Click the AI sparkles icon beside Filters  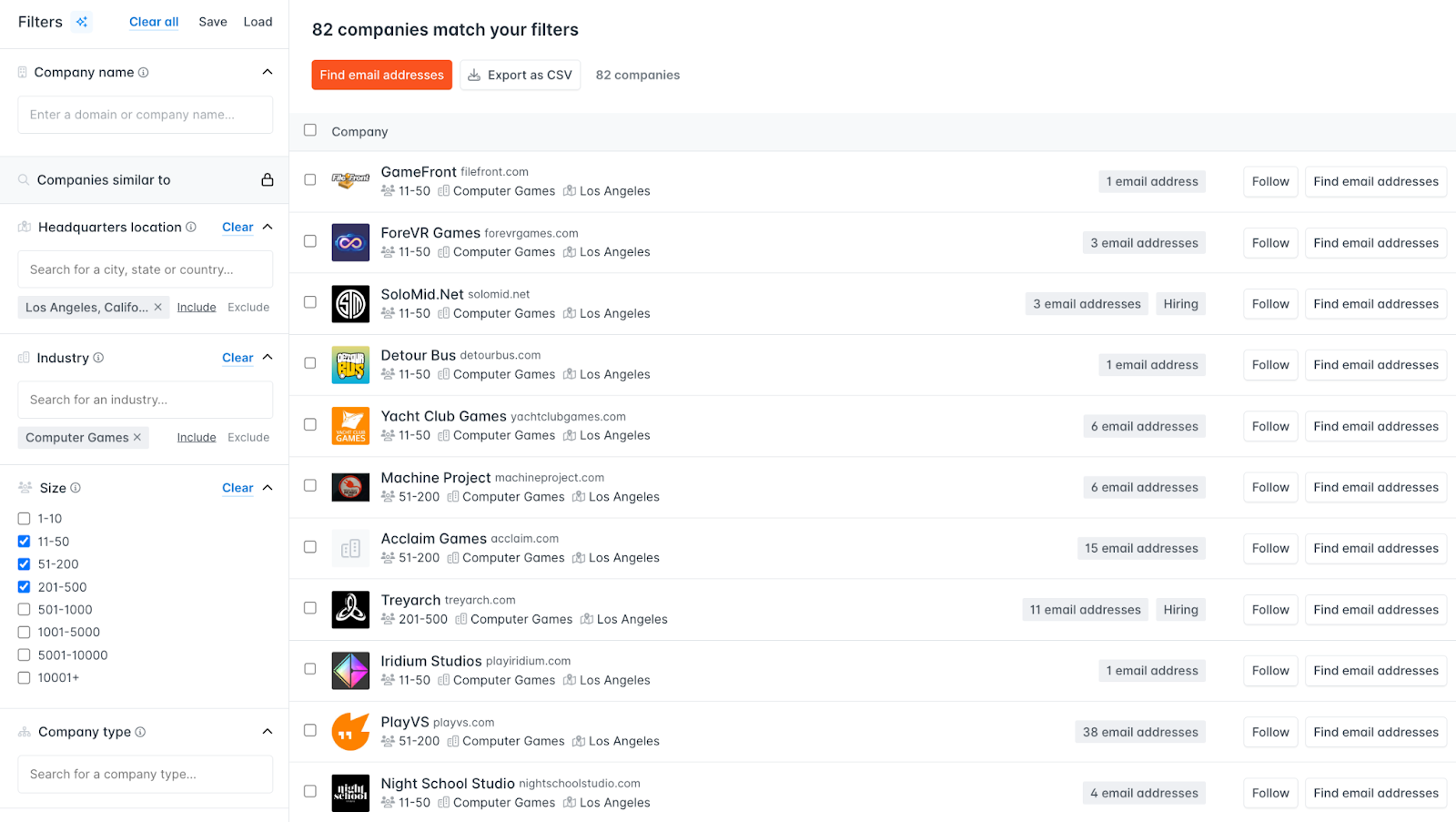(x=82, y=21)
